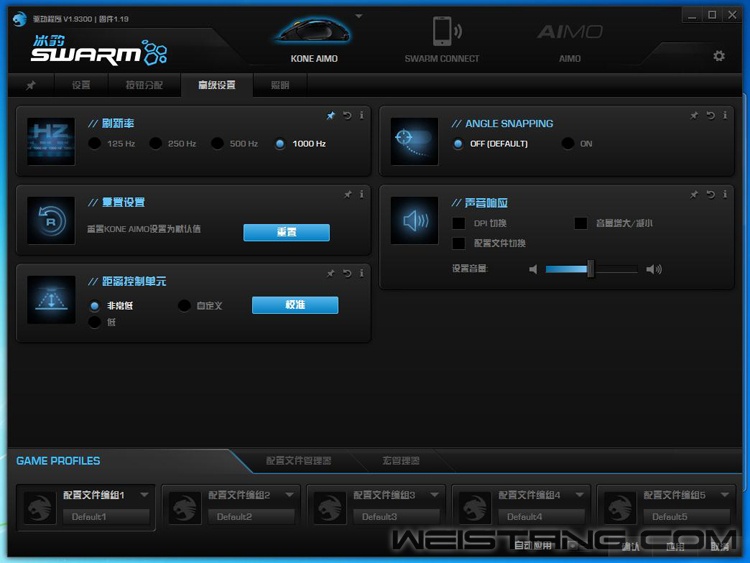Click the HZ polling rate thumbnail
The height and width of the screenshot is (563, 750).
click(x=51, y=142)
